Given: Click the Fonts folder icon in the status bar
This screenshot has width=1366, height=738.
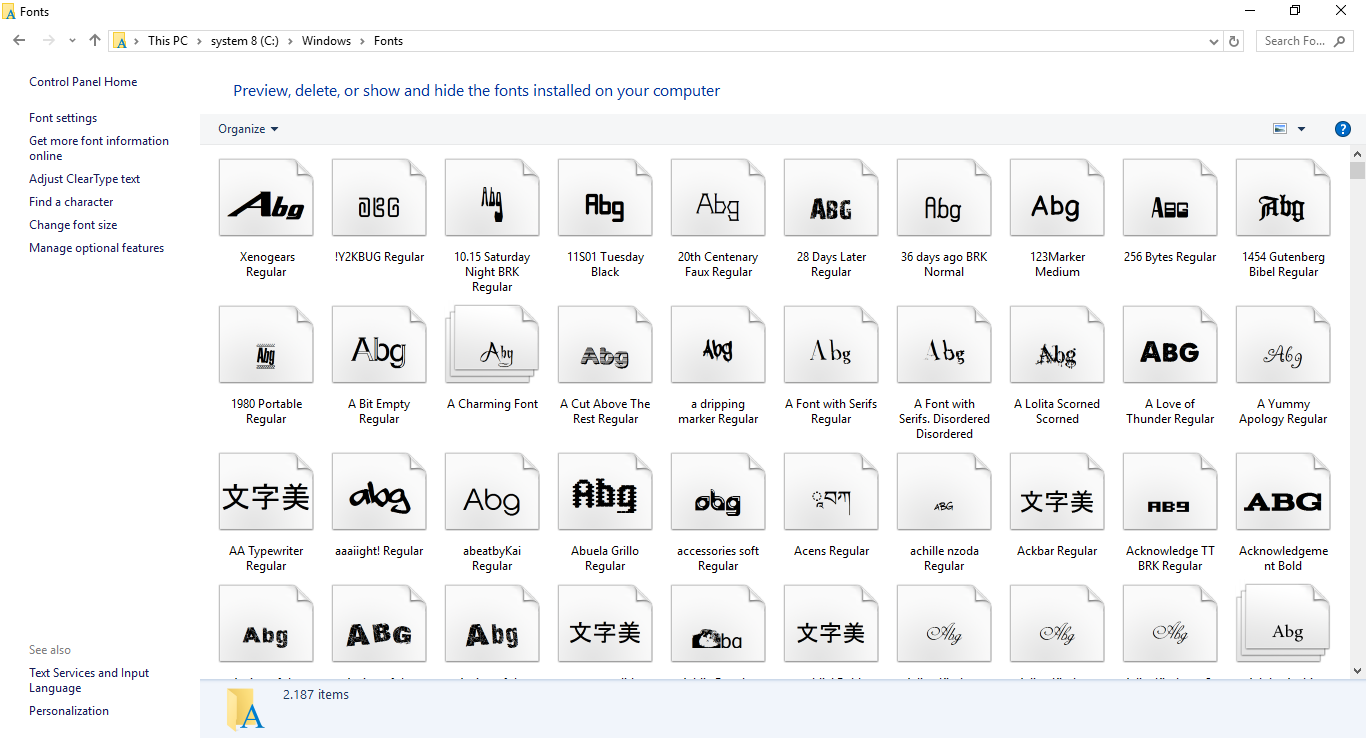Looking at the screenshot, I should click(246, 708).
